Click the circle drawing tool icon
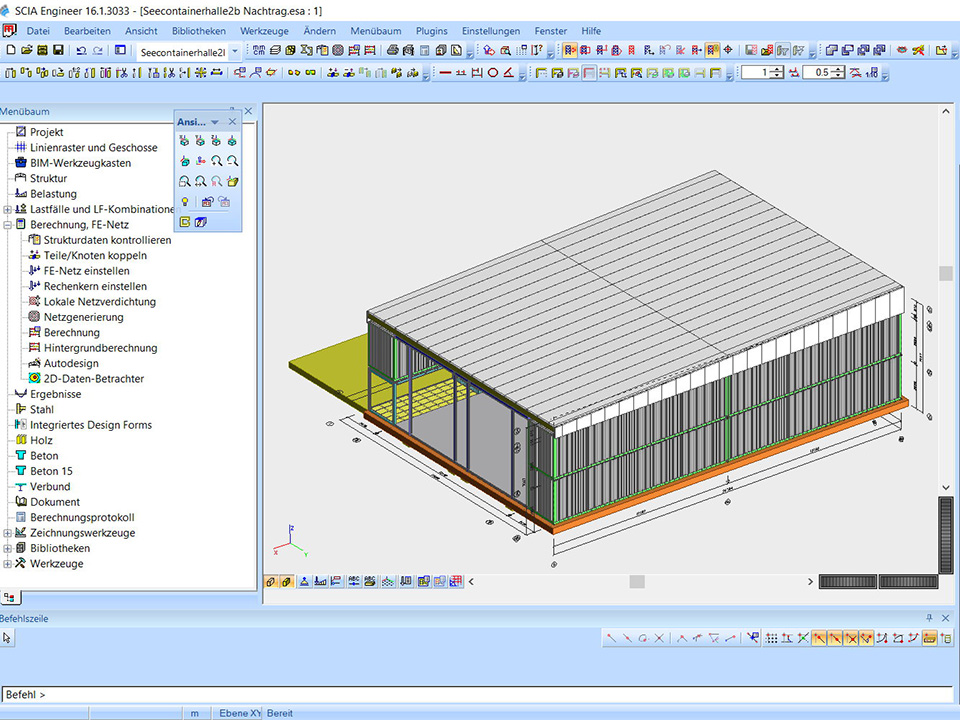Image resolution: width=960 pixels, height=720 pixels. 493,72
